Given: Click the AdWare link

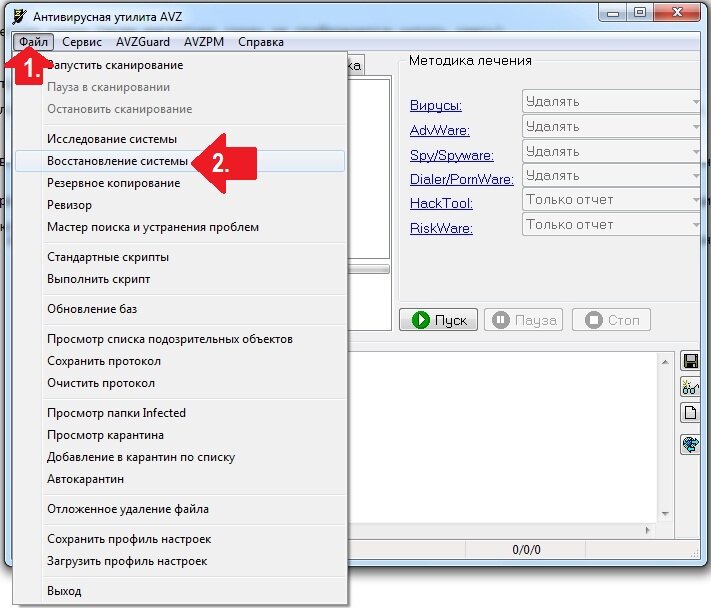Looking at the screenshot, I should [x=439, y=130].
